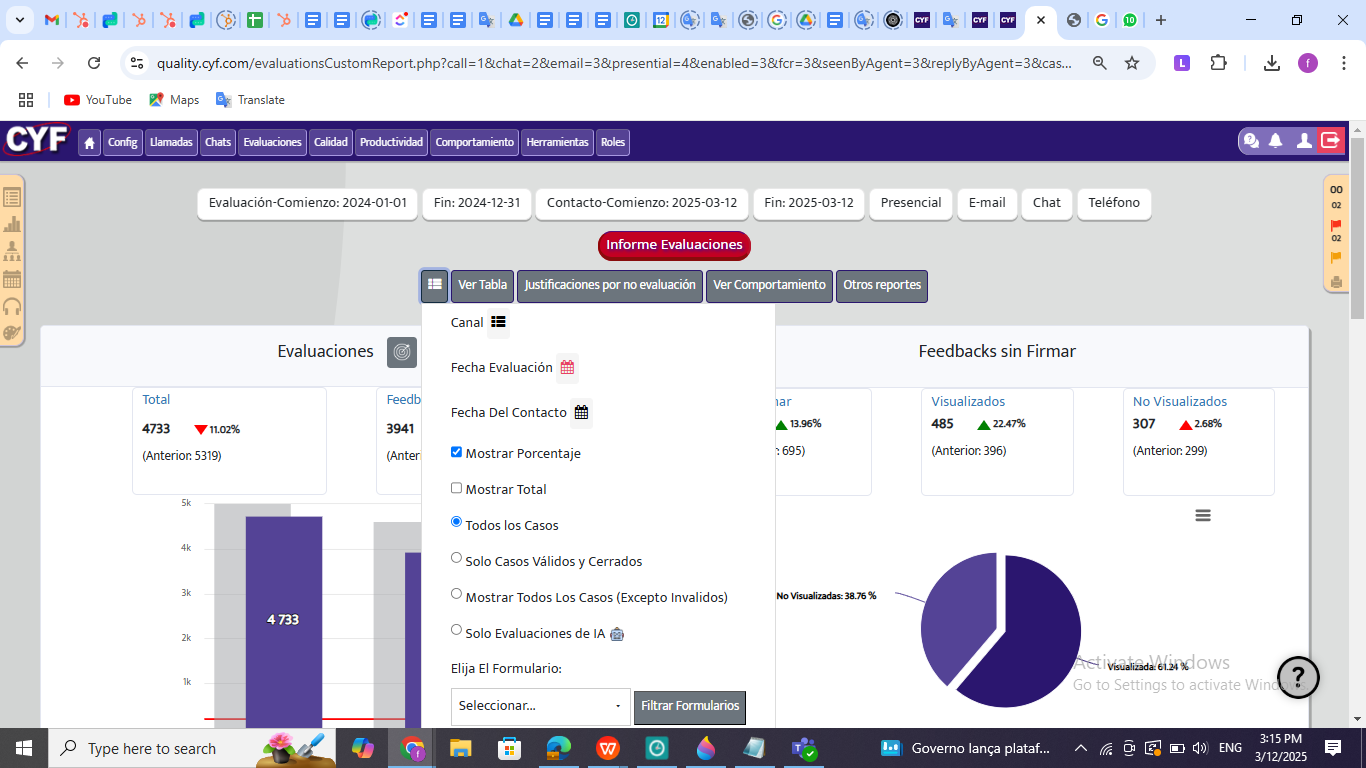
Task: Go to CYF home via house icon
Action: [x=90, y=142]
